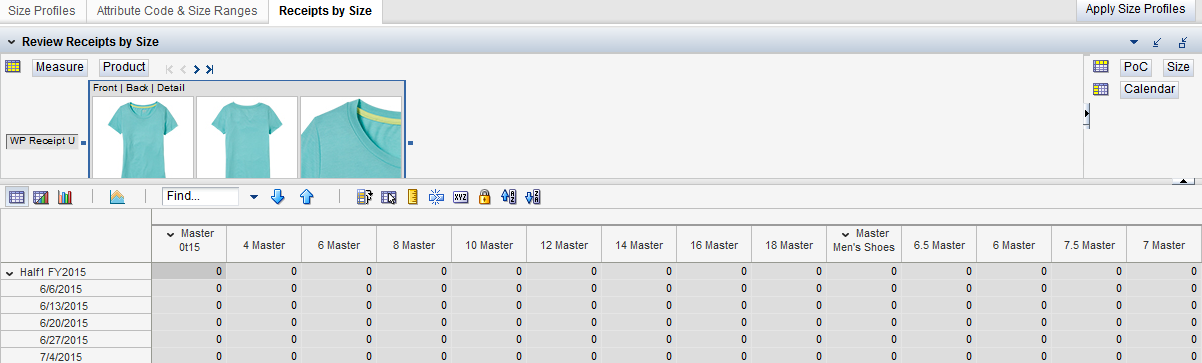Collapse the Master 0t15 column group

coord(171,234)
